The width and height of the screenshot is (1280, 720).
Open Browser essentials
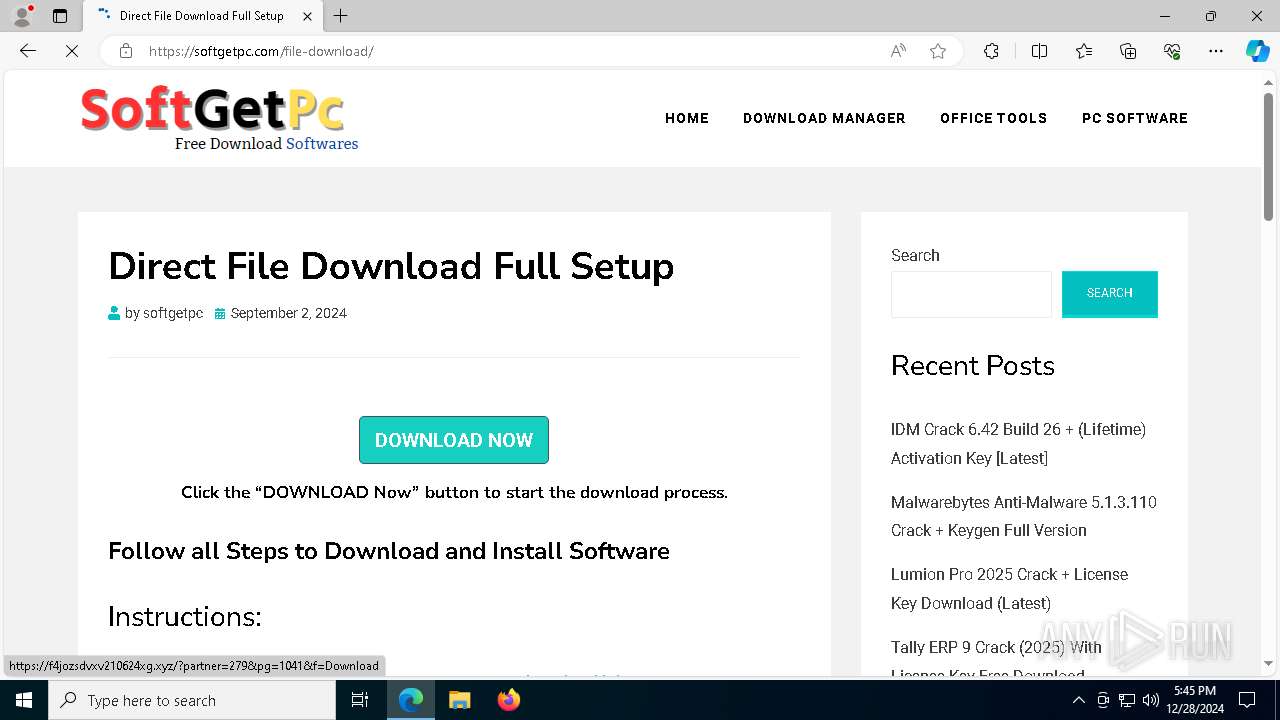[x=1172, y=51]
